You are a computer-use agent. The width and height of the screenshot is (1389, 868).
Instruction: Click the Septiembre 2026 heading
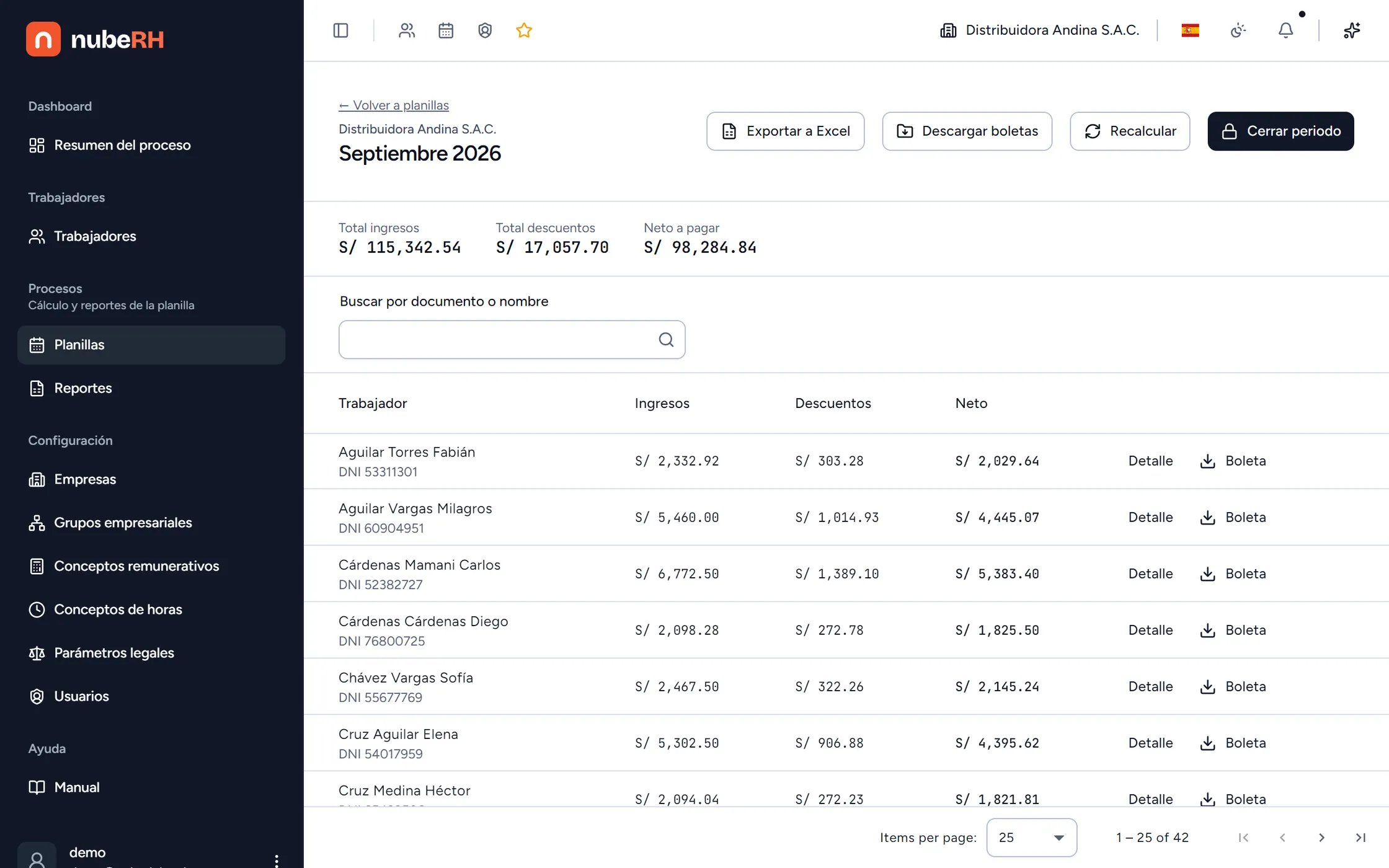click(x=420, y=153)
